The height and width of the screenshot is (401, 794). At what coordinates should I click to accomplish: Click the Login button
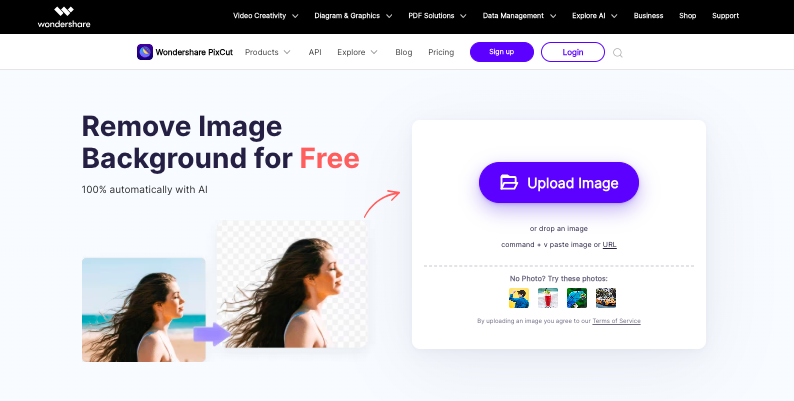point(573,52)
